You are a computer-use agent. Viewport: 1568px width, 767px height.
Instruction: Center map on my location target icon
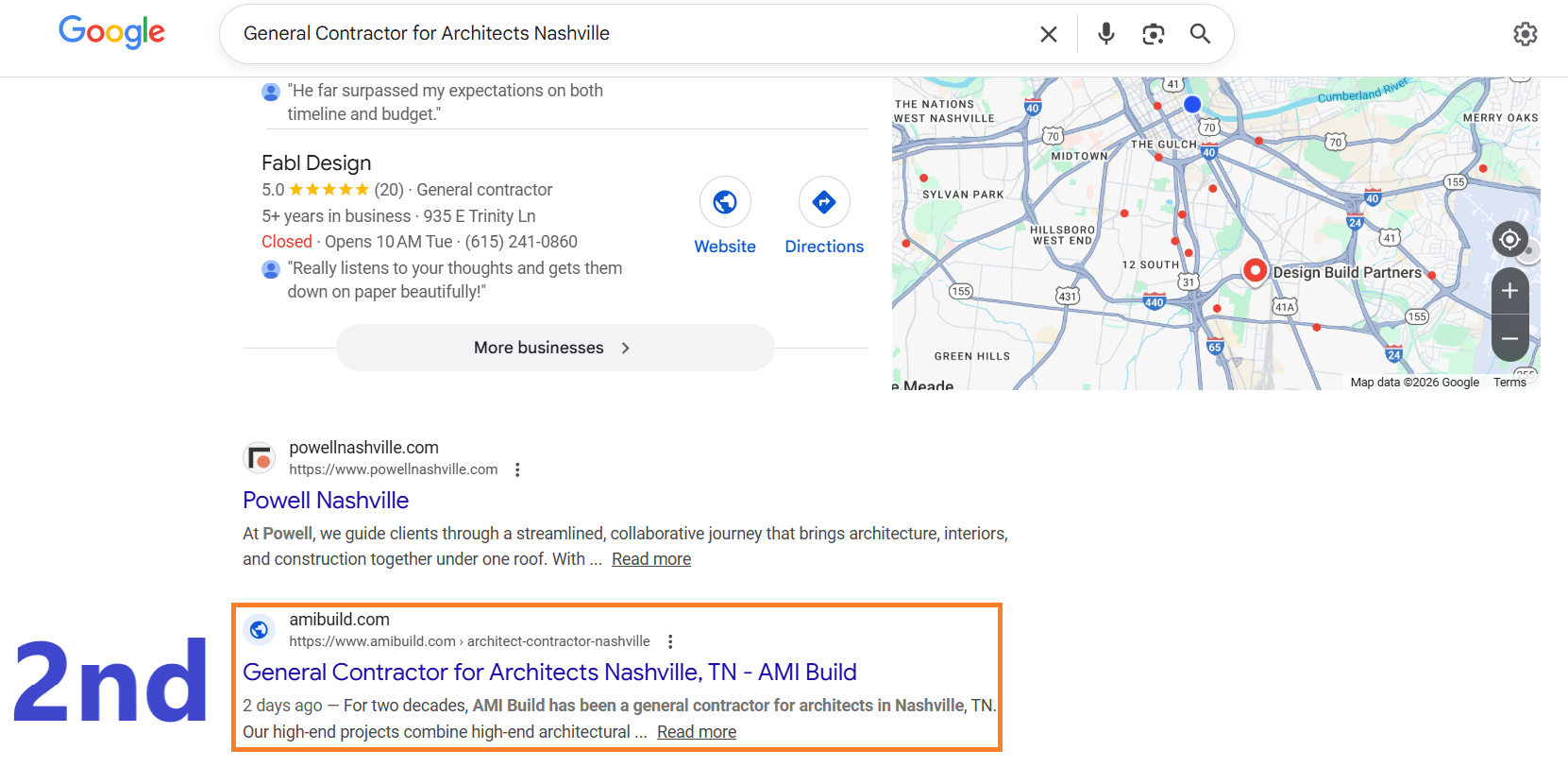(x=1509, y=240)
